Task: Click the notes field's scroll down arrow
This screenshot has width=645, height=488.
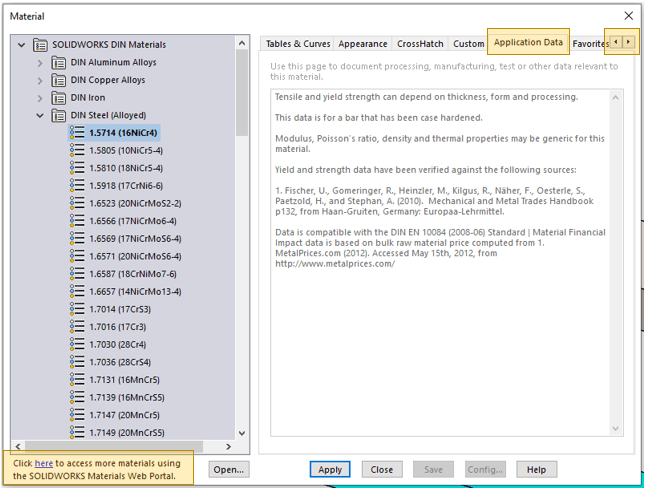Action: click(615, 428)
